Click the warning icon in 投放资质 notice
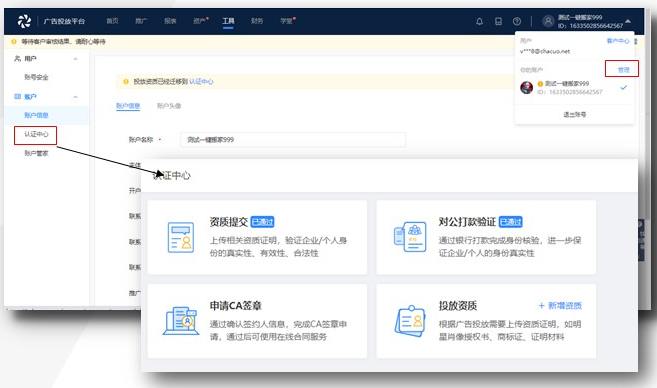 pos(126,82)
